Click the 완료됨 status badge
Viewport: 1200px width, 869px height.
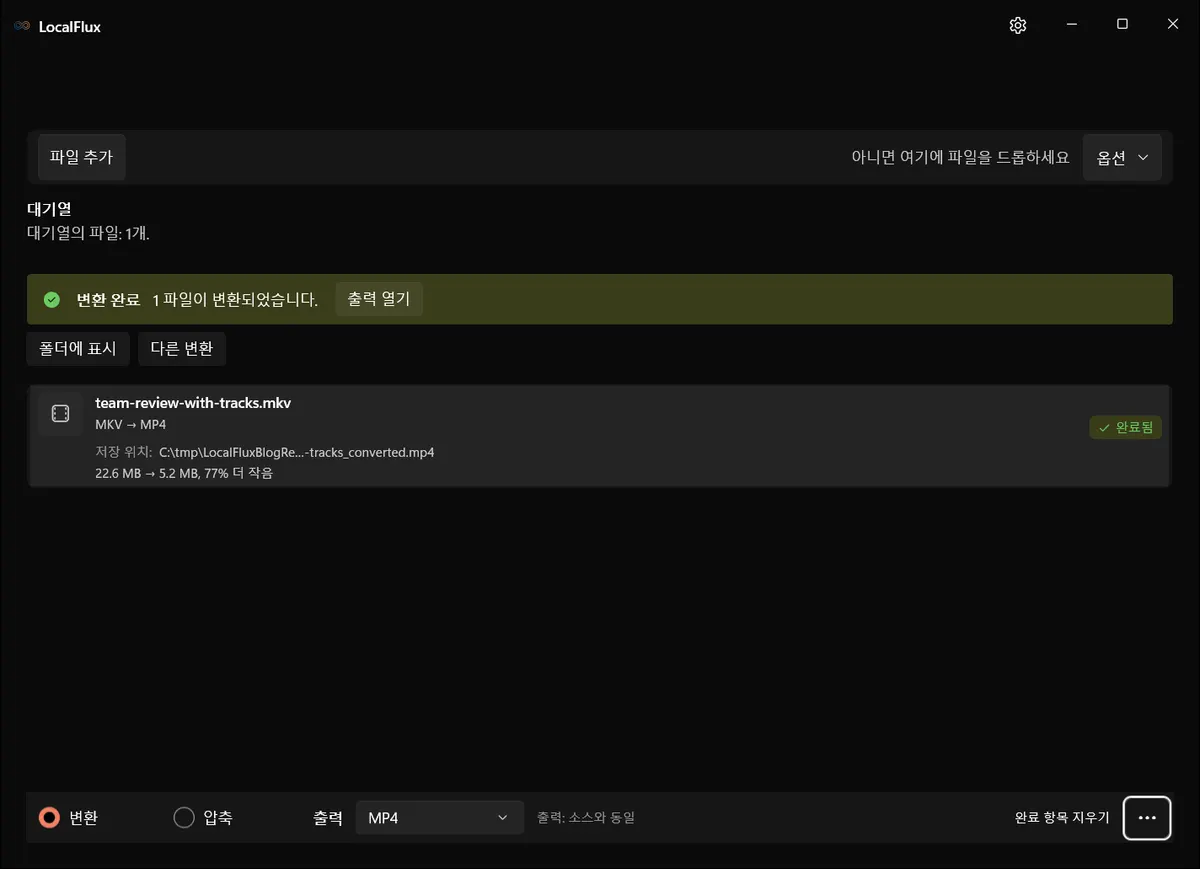click(x=1125, y=428)
